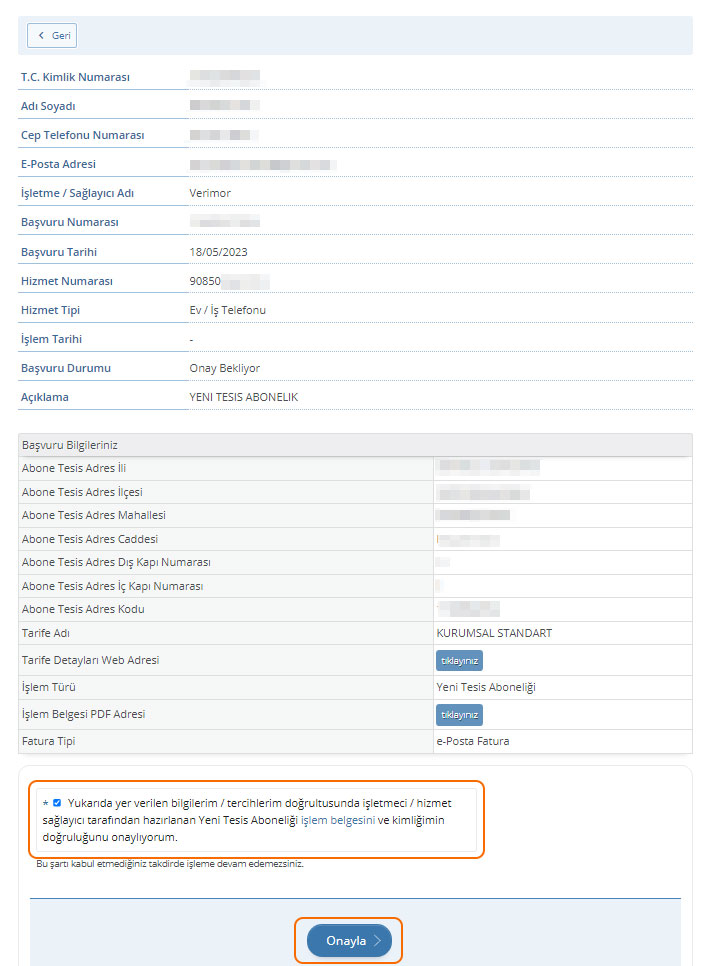Image resolution: width=711 pixels, height=966 pixels.
Task: Click the Başvuru Bilgileriniz table header
Action: pos(356,445)
